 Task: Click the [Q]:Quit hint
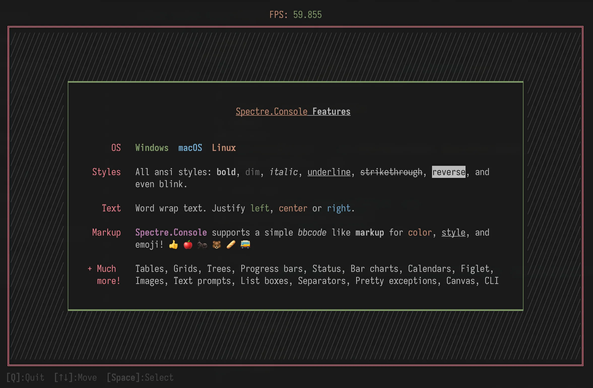[25, 377]
